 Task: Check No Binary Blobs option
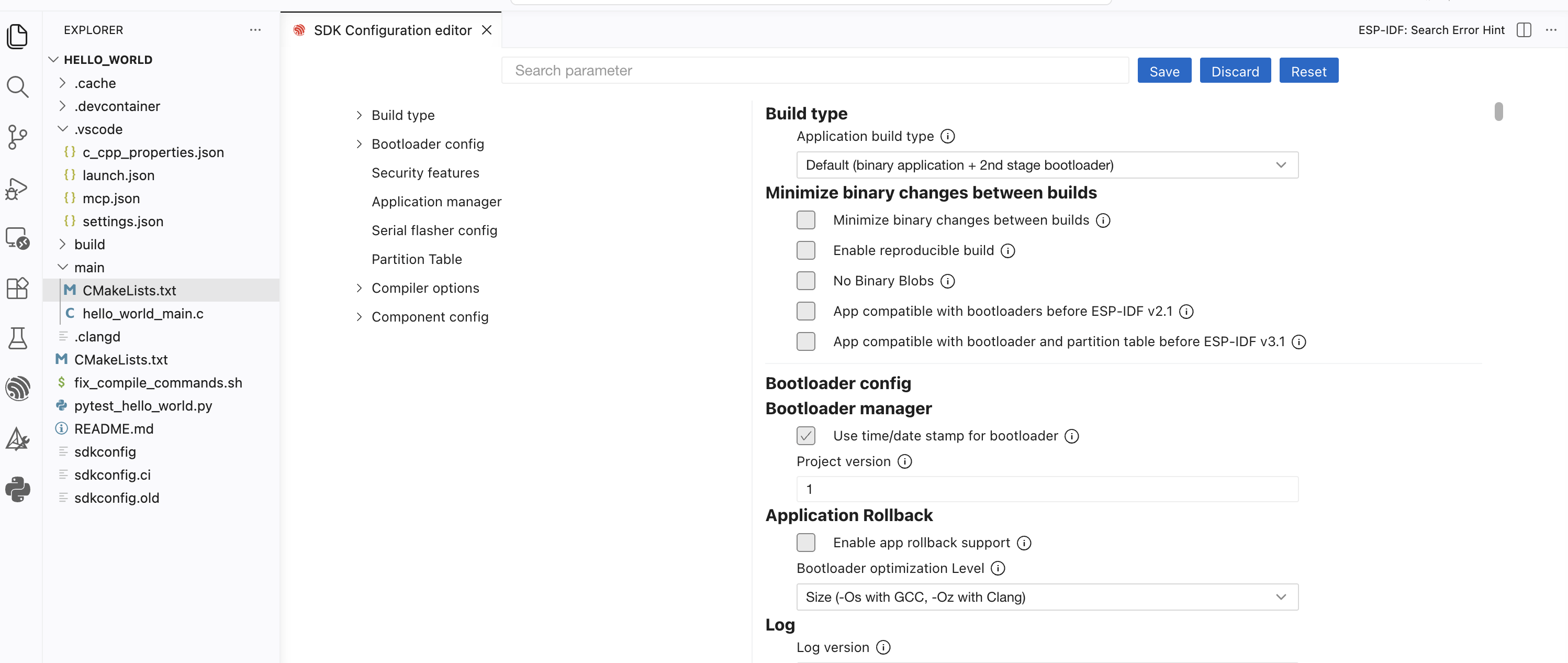tap(805, 281)
